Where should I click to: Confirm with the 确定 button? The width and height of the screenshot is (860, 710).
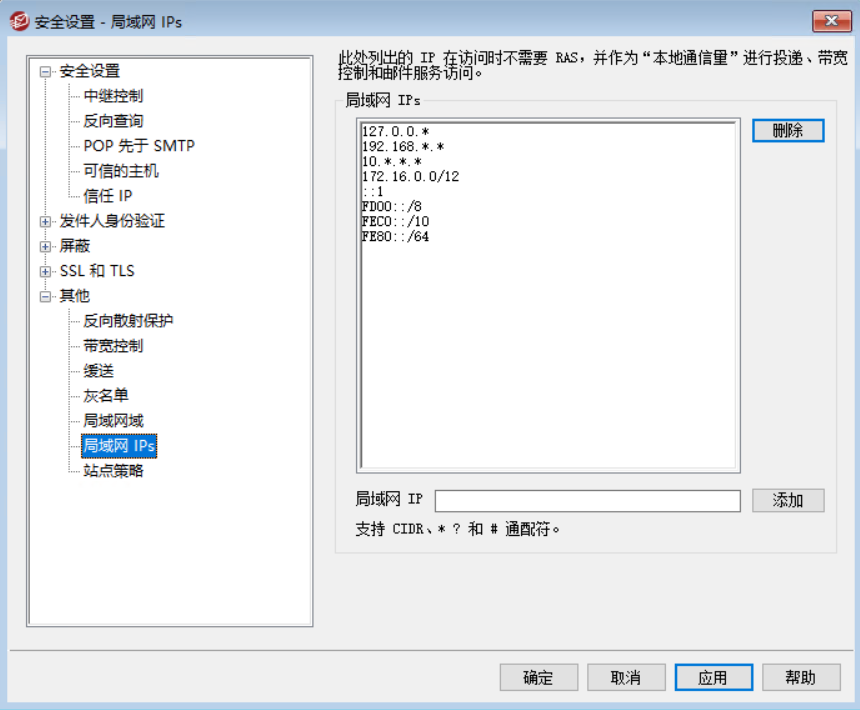pos(539,678)
